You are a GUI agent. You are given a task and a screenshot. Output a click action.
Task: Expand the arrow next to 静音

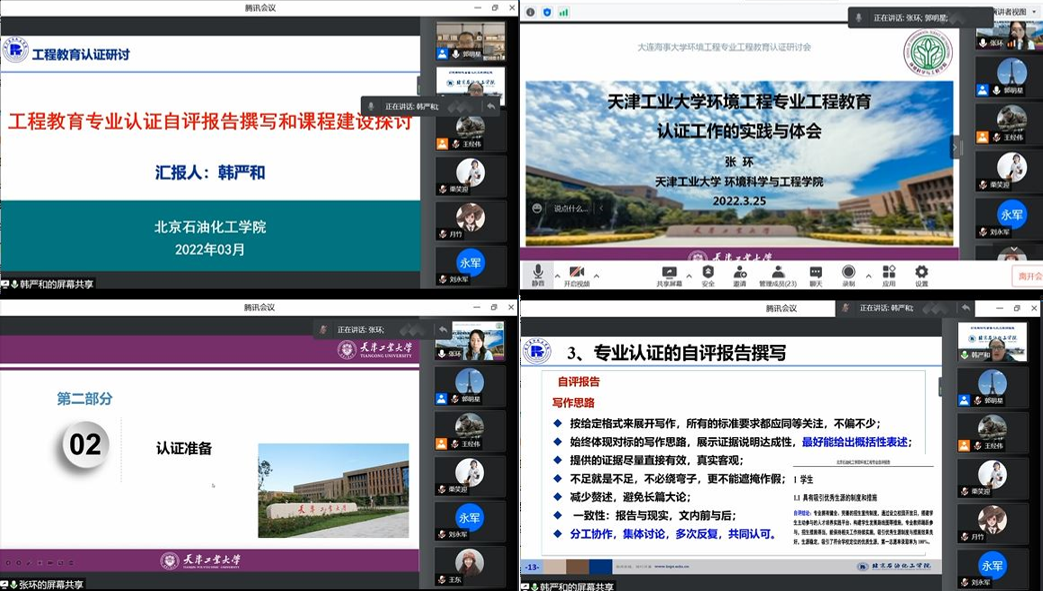pyautogui.click(x=555, y=275)
